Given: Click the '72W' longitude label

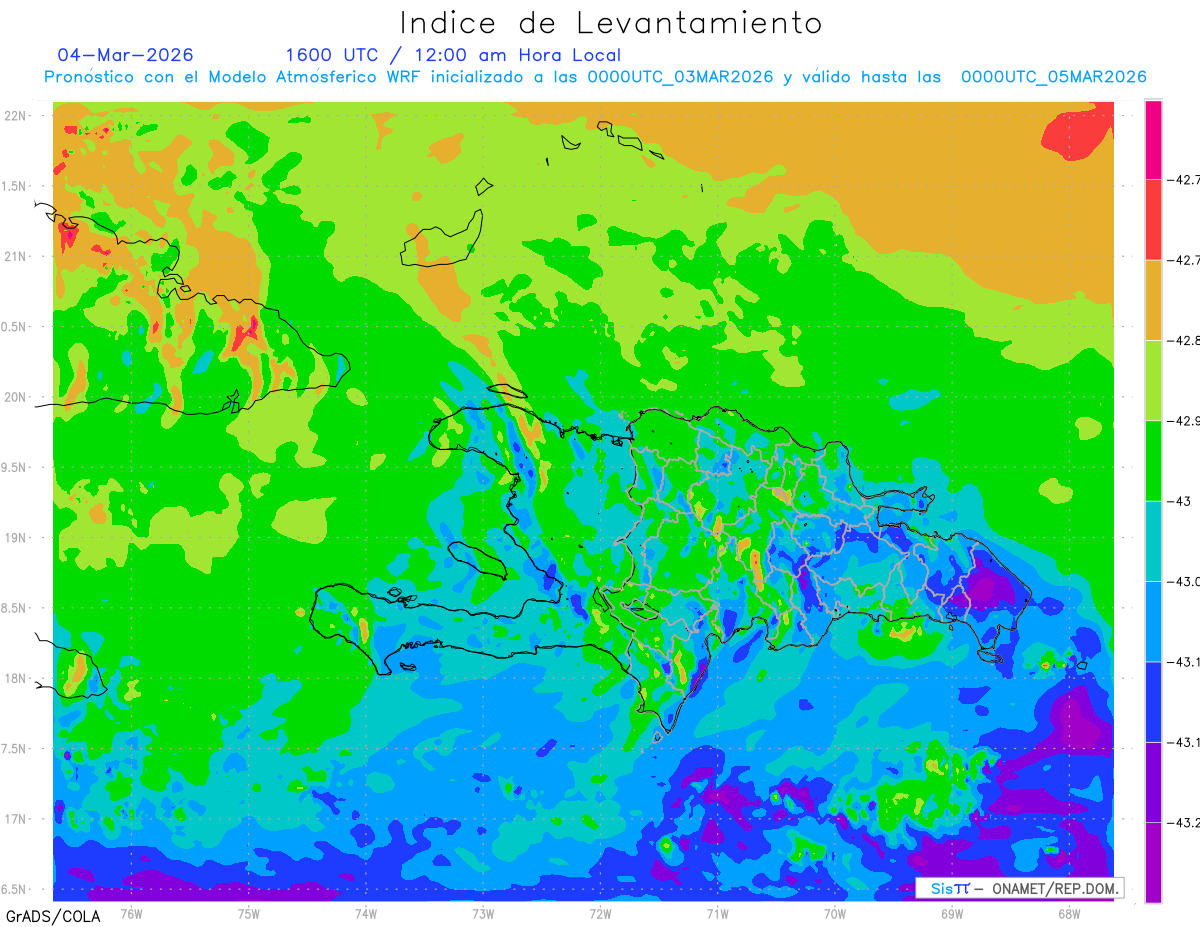Looking at the screenshot, I should 600,913.
